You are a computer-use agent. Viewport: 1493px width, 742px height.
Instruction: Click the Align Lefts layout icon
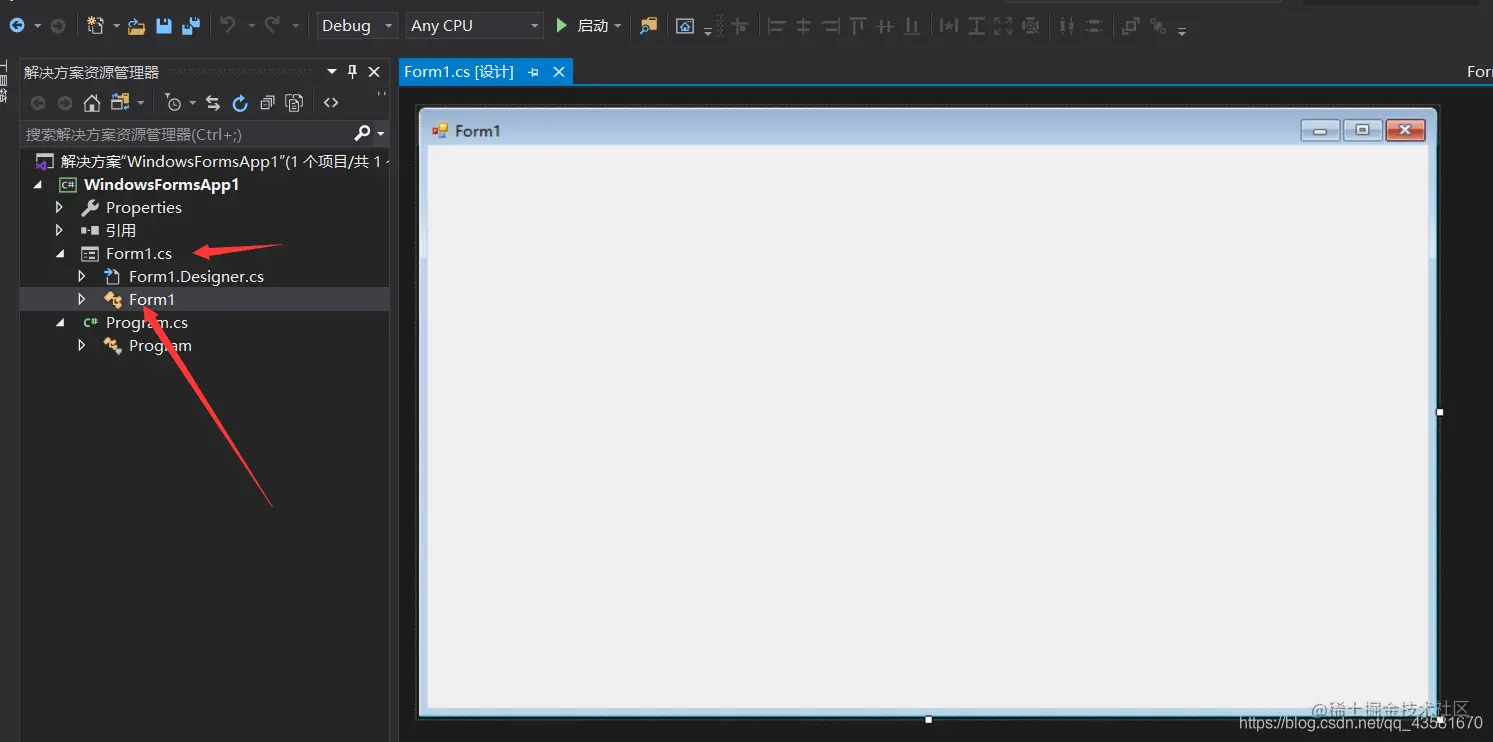pyautogui.click(x=777, y=26)
